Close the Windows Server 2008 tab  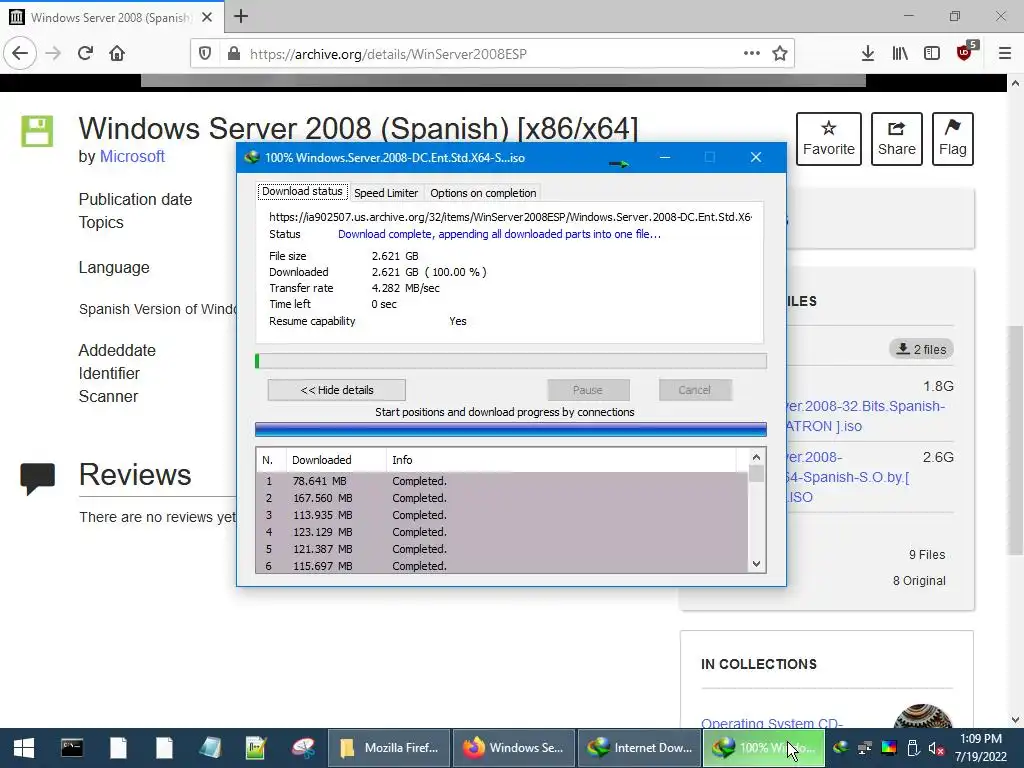(x=207, y=17)
